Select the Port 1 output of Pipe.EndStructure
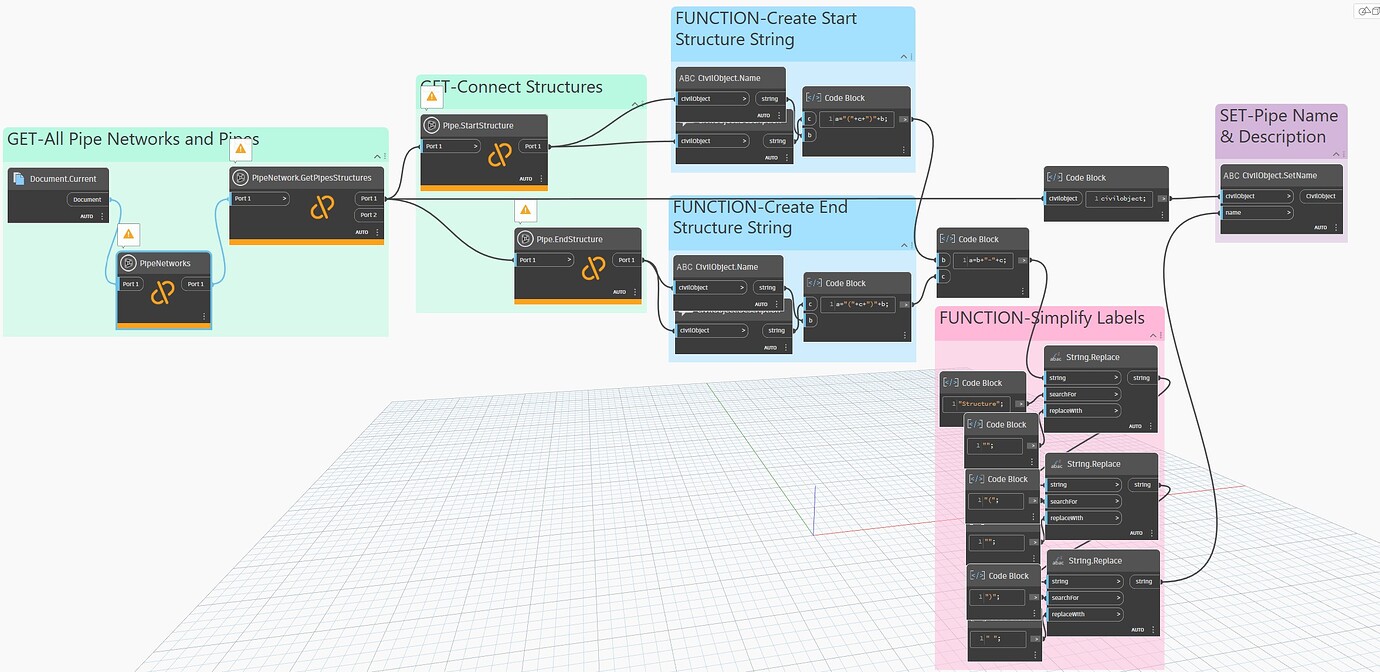The height and width of the screenshot is (672, 1380). 628,259
